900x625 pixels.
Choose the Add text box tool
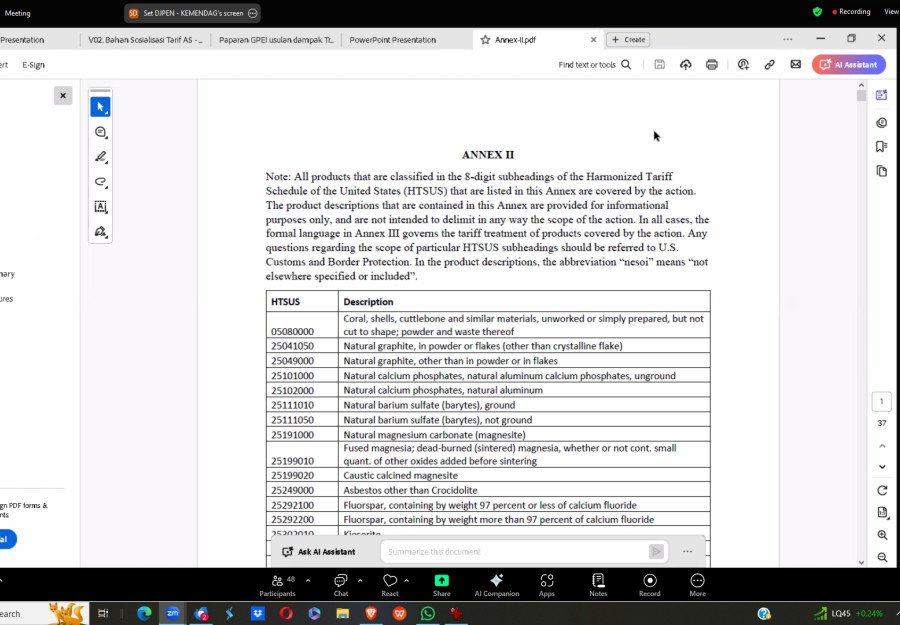point(100,207)
